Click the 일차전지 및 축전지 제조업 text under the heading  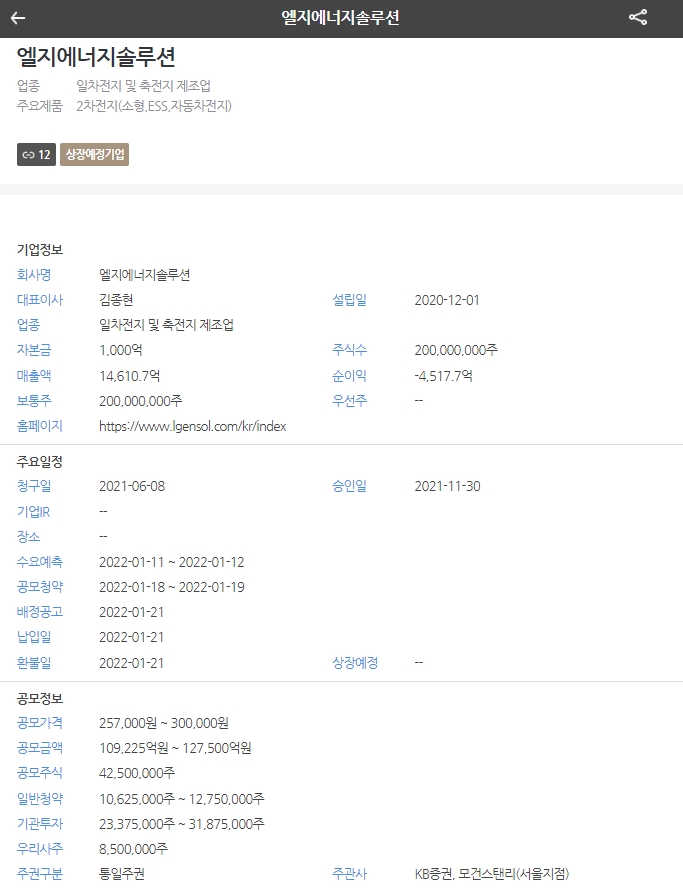click(143, 86)
